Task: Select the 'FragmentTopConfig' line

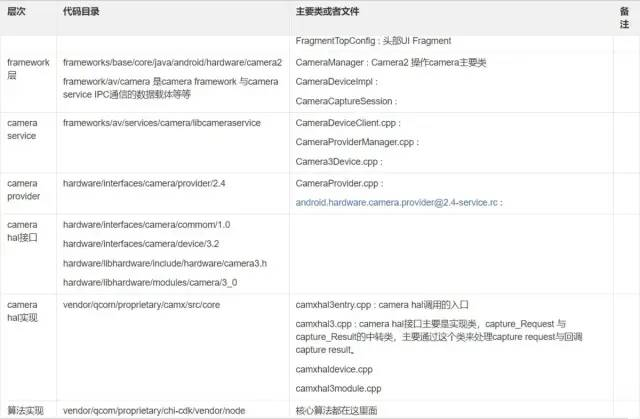Action: (x=373, y=41)
